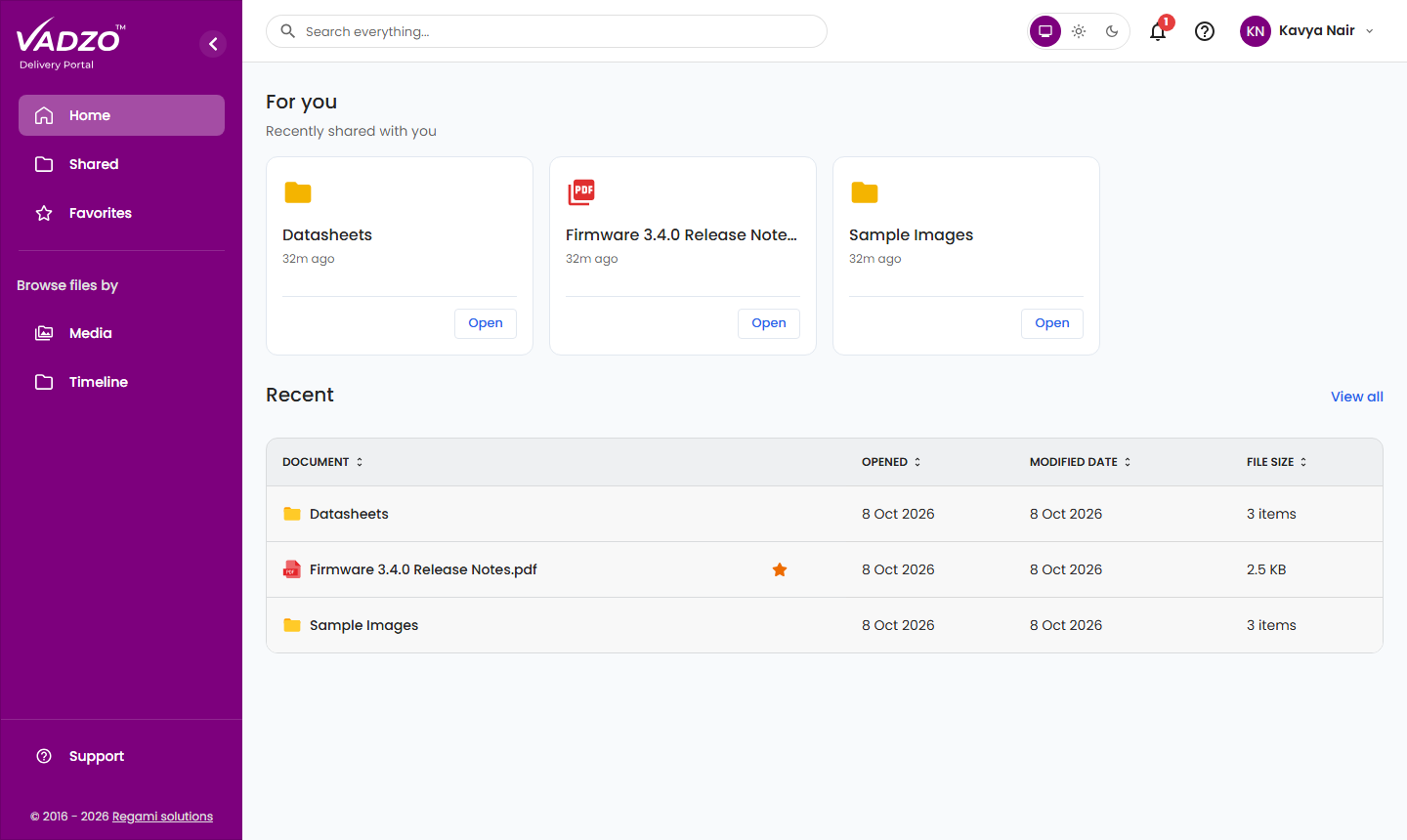This screenshot has width=1407, height=840.
Task: Click the Datasheets card folder icon
Action: click(x=298, y=192)
